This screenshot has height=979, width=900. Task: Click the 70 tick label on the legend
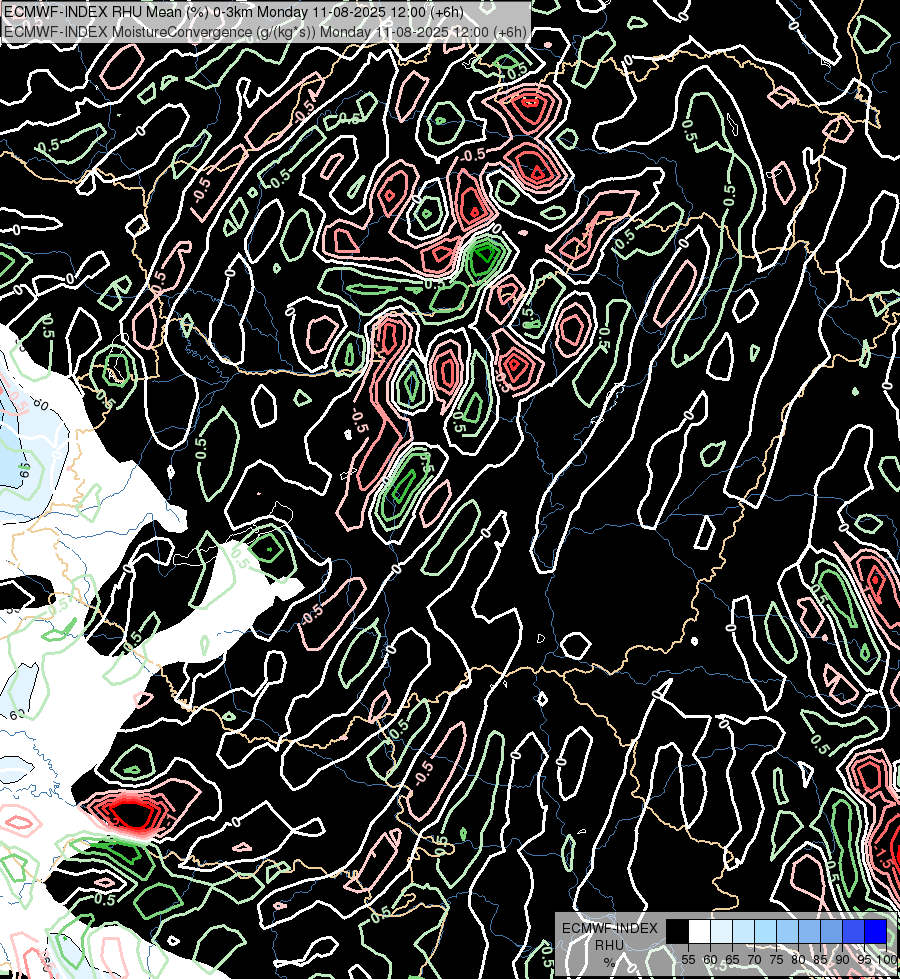754,960
